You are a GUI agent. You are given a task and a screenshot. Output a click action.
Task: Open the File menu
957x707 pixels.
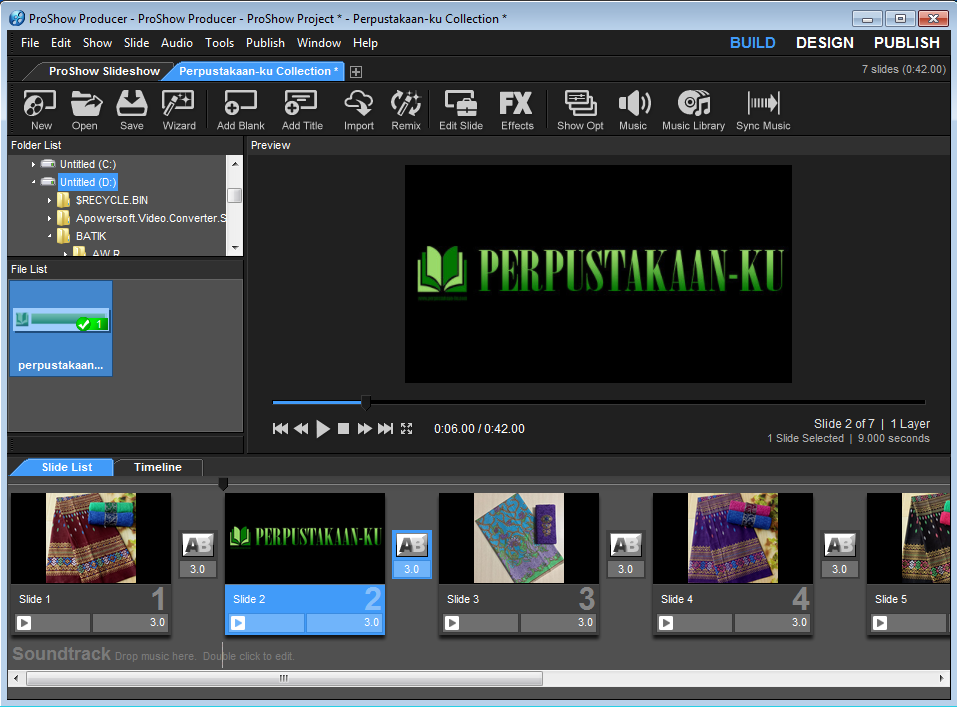[30, 43]
